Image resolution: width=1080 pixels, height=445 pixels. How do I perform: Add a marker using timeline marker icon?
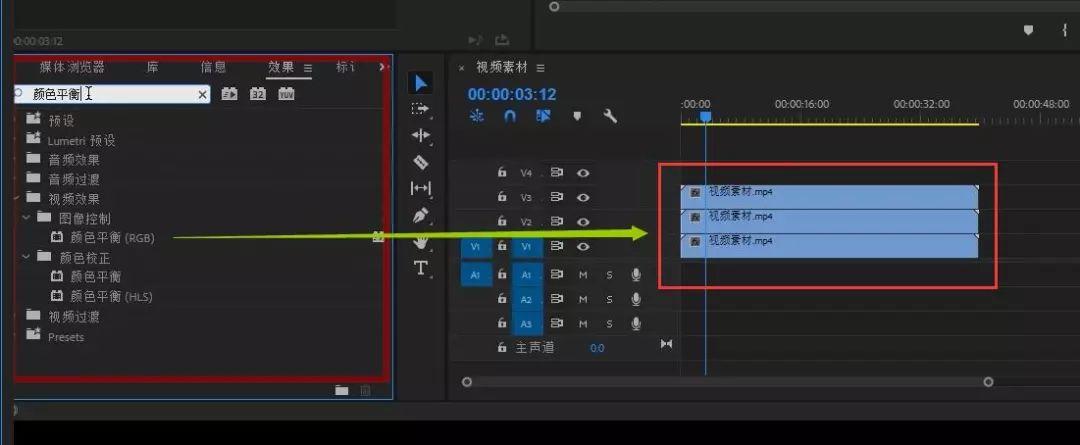click(577, 116)
